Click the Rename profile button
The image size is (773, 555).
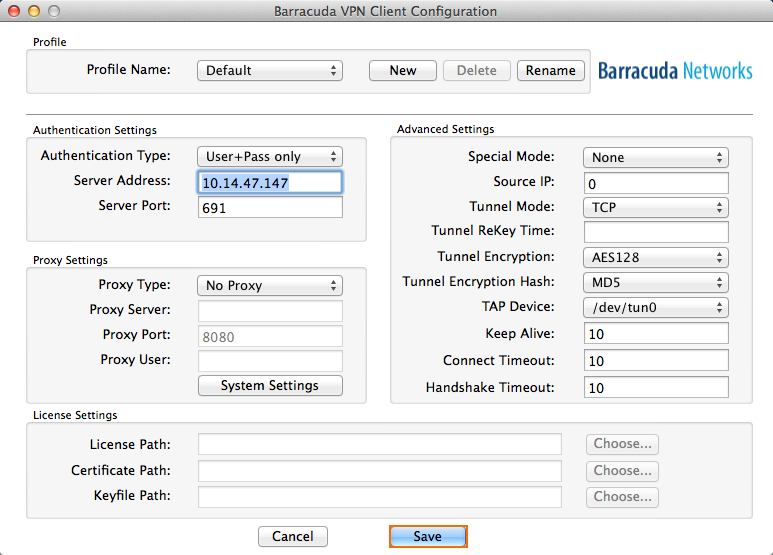(551, 70)
